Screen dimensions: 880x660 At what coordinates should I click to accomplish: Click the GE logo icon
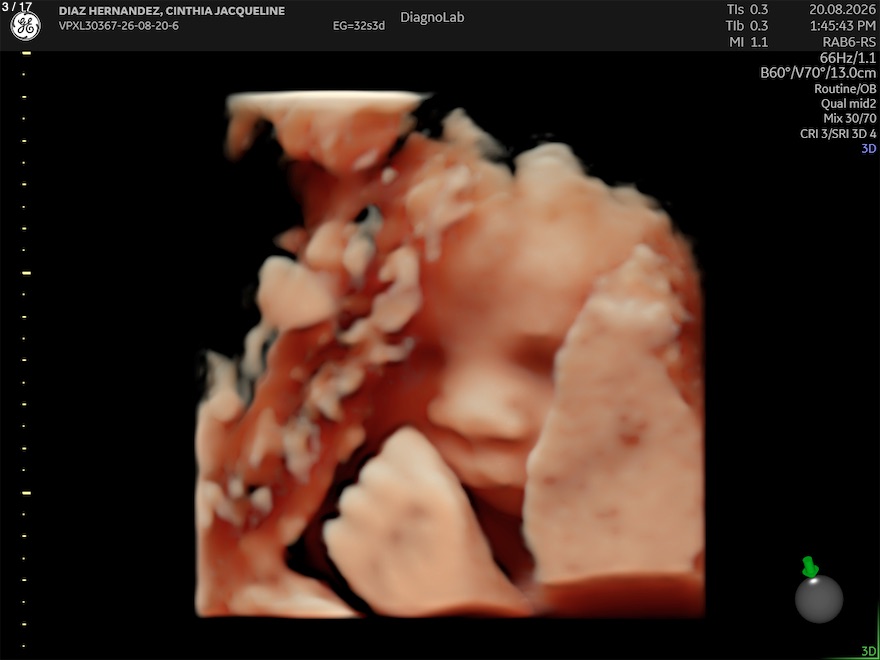tap(25, 25)
